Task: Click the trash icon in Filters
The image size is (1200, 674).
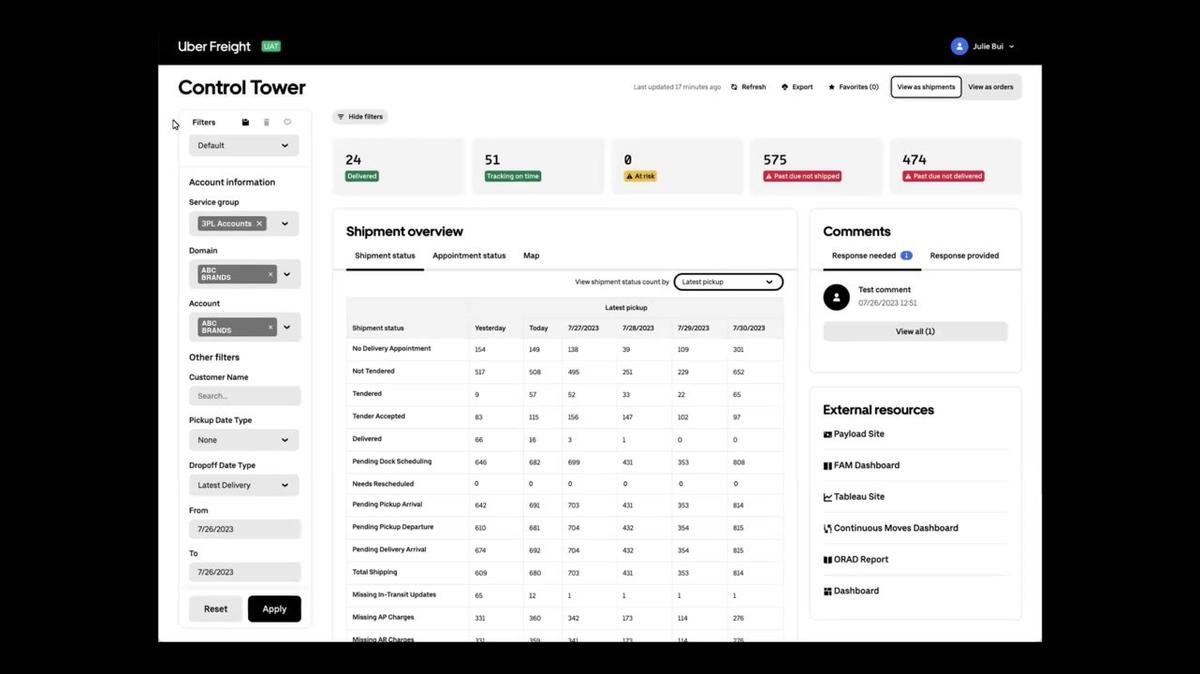Action: pyautogui.click(x=266, y=122)
